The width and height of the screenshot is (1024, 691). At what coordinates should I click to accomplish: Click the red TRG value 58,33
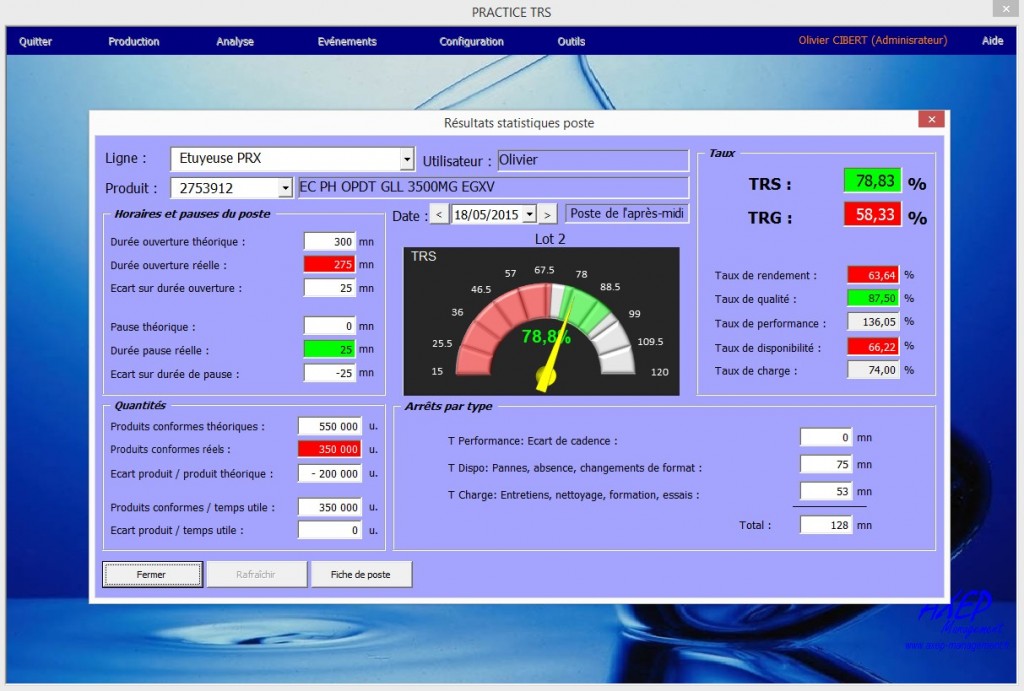[x=872, y=214]
